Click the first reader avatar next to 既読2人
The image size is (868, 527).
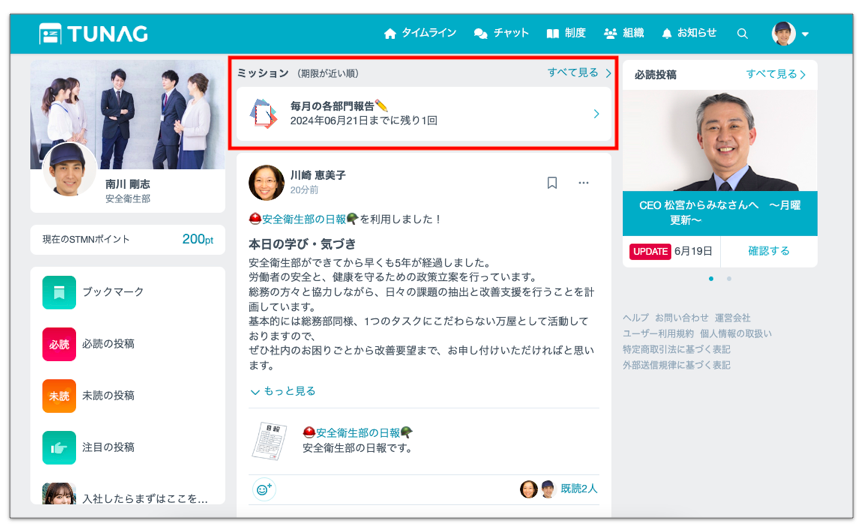[529, 489]
